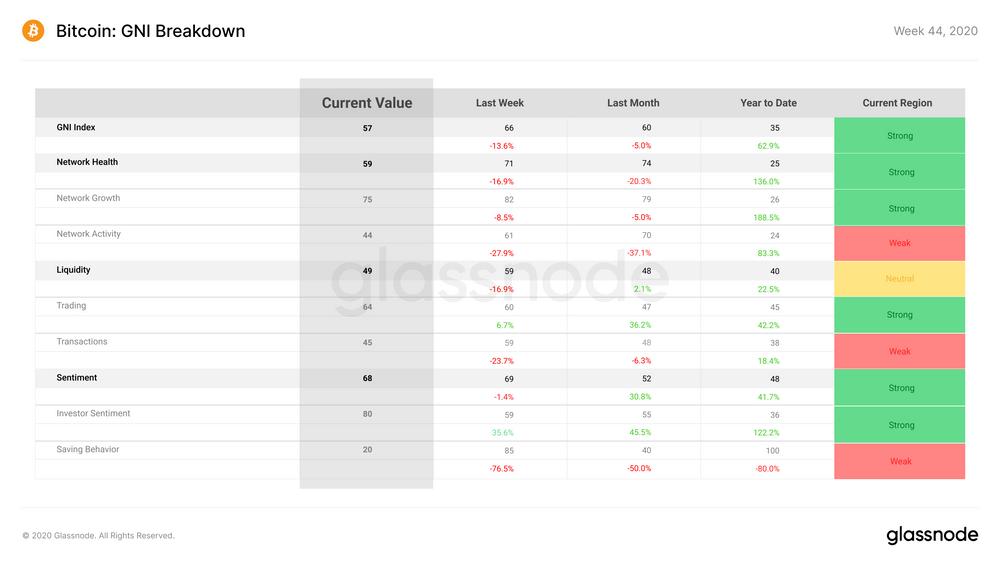This screenshot has height=563, width=1000.
Task: Select the GNI Index row label
Action: click(76, 127)
